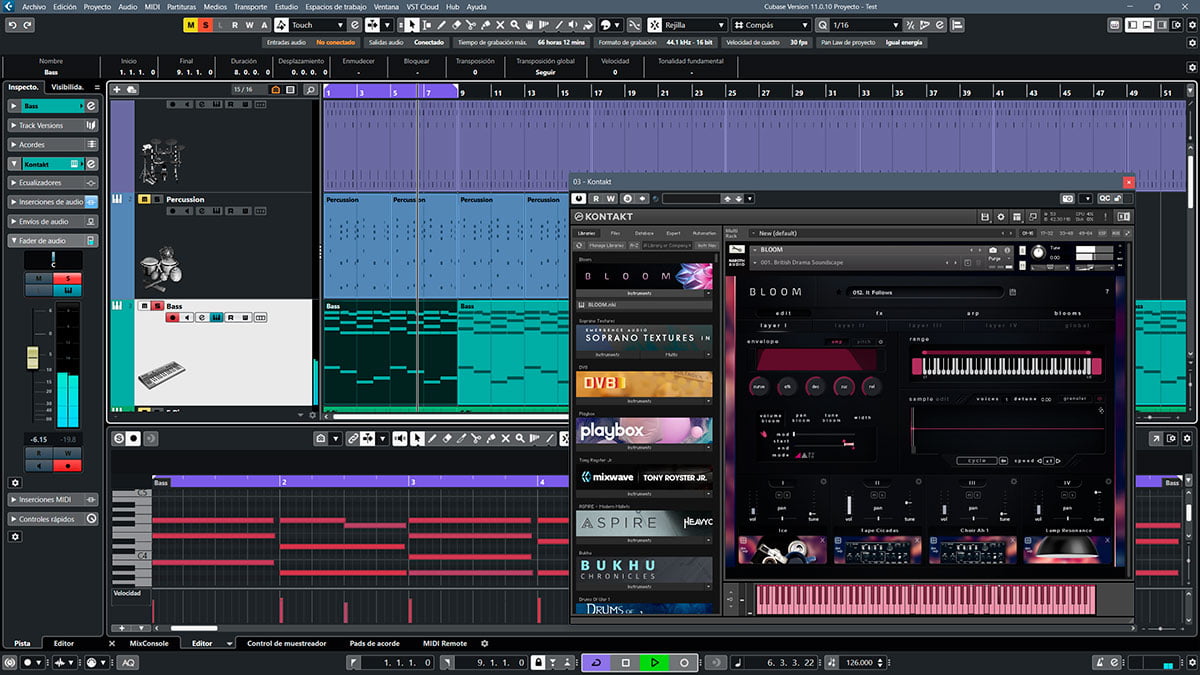Viewport: 1200px width, 675px height.
Task: Click the Stop button in the transport
Action: point(626,662)
